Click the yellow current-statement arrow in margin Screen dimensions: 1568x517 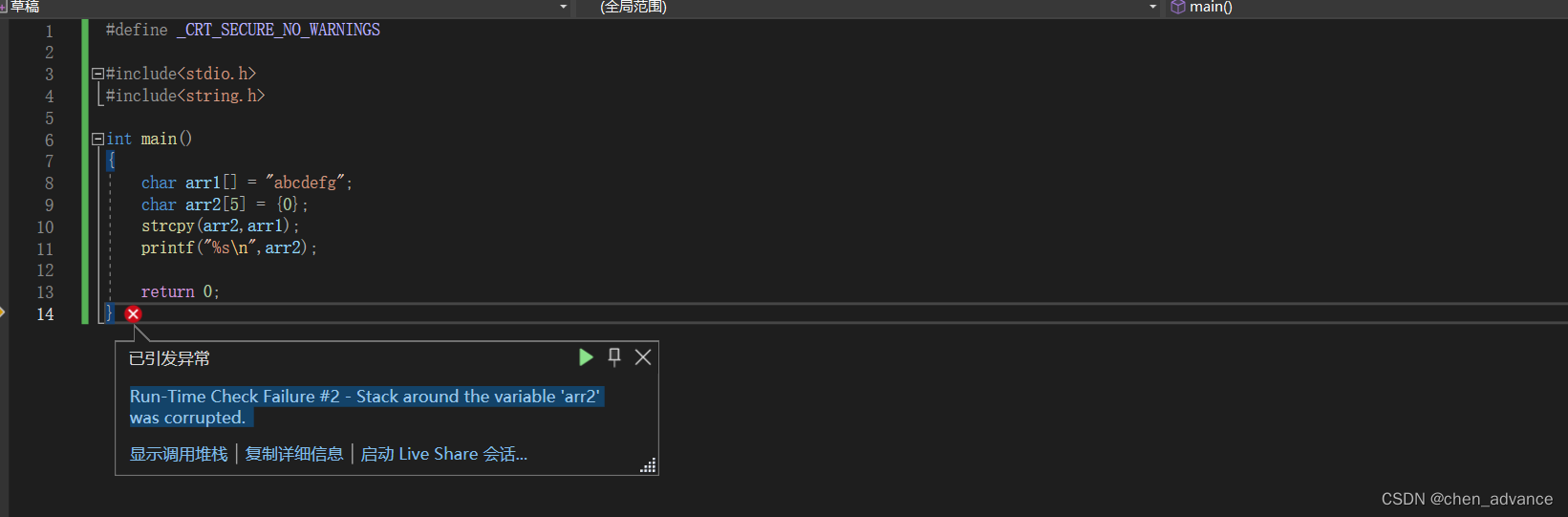point(3,313)
